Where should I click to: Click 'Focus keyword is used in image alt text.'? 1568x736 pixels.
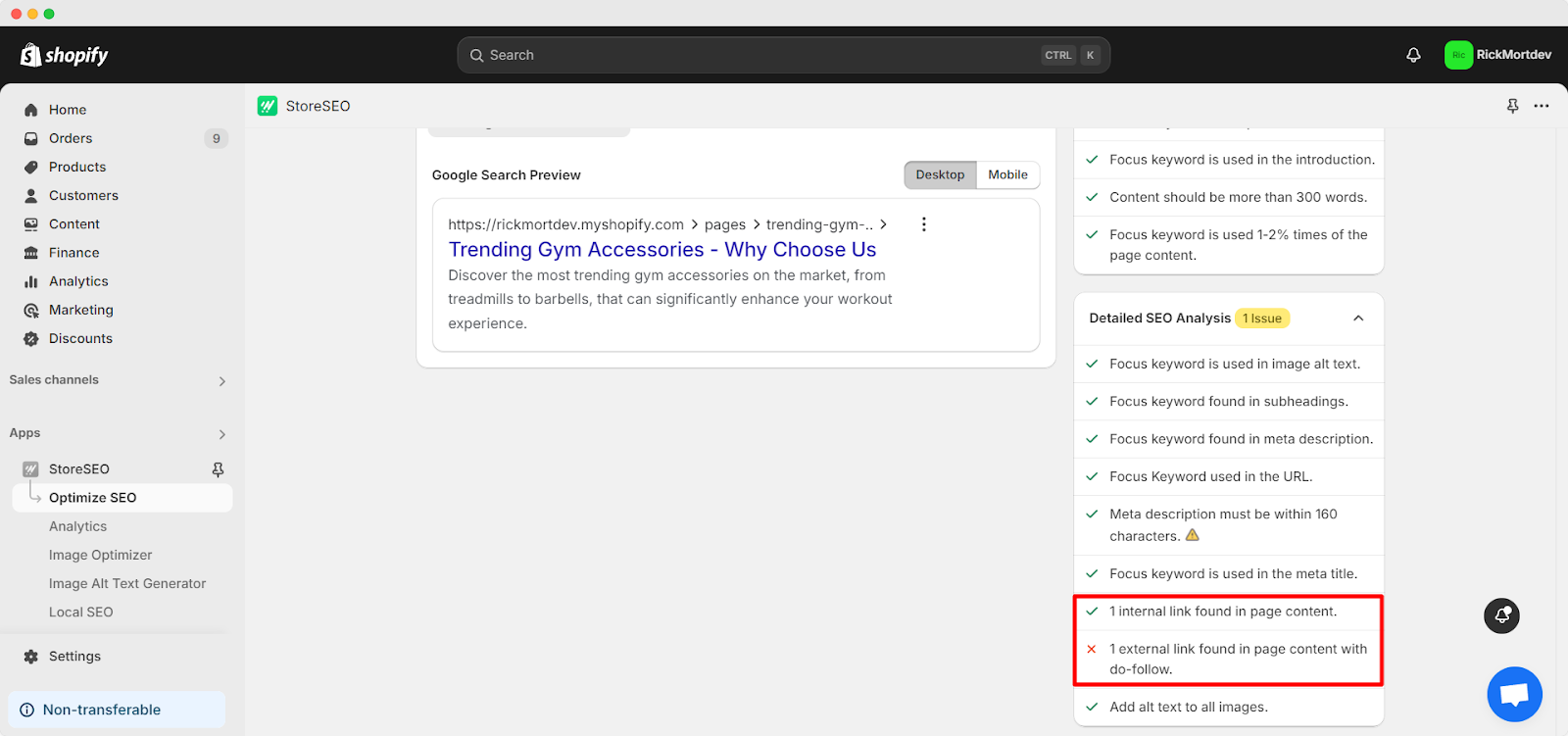click(1235, 364)
